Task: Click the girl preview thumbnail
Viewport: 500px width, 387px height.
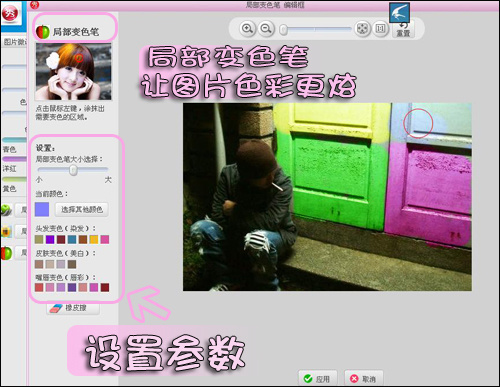Action: point(74,72)
